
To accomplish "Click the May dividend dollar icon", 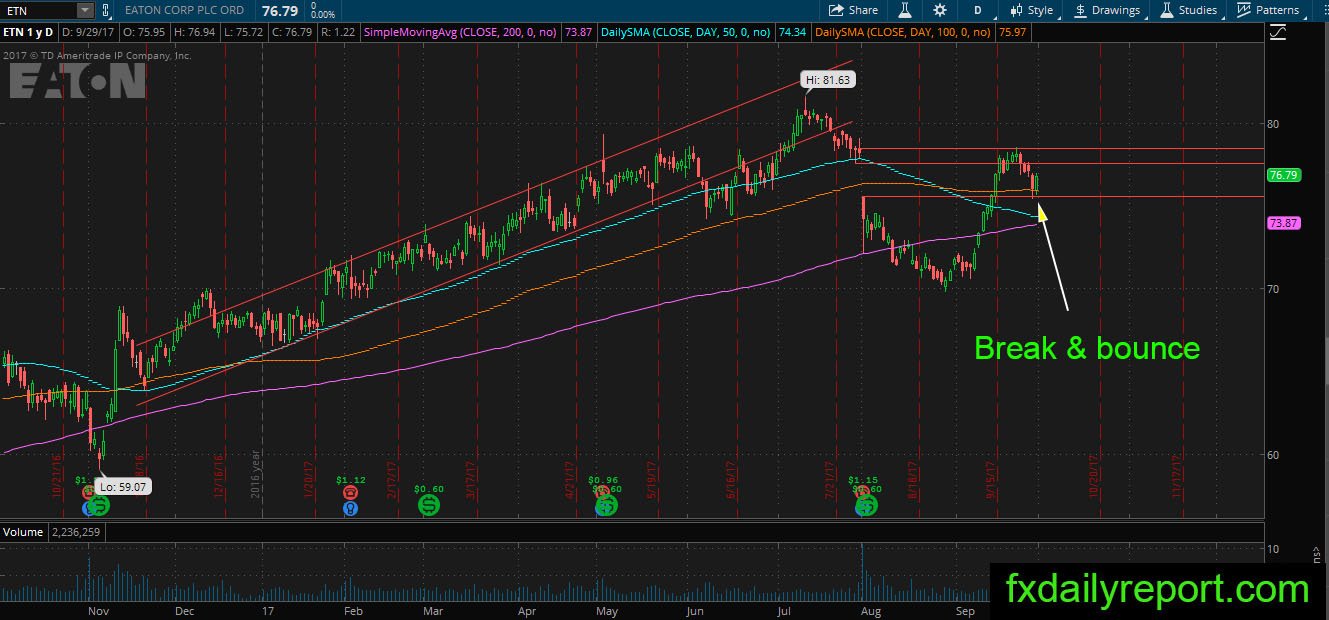I will [607, 506].
